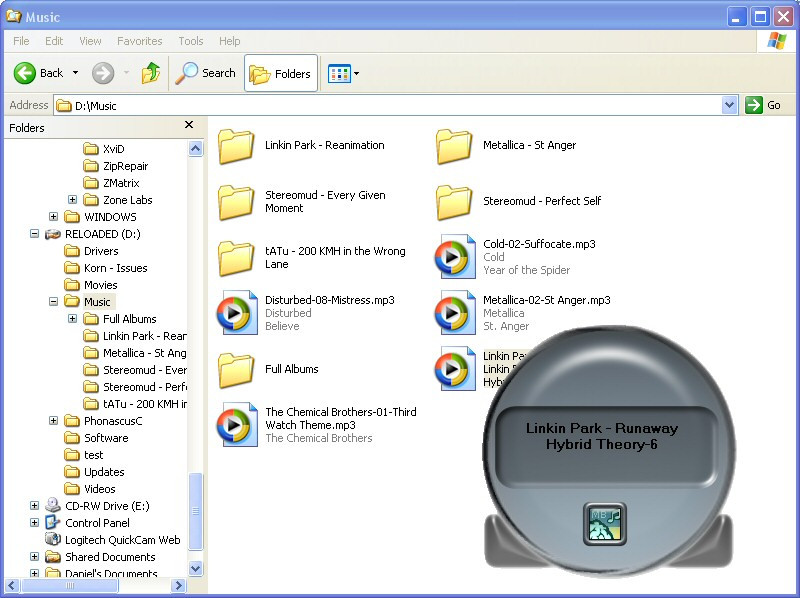Select the Cold-02-Suffocate.mp3 media icon

pyautogui.click(x=455, y=257)
